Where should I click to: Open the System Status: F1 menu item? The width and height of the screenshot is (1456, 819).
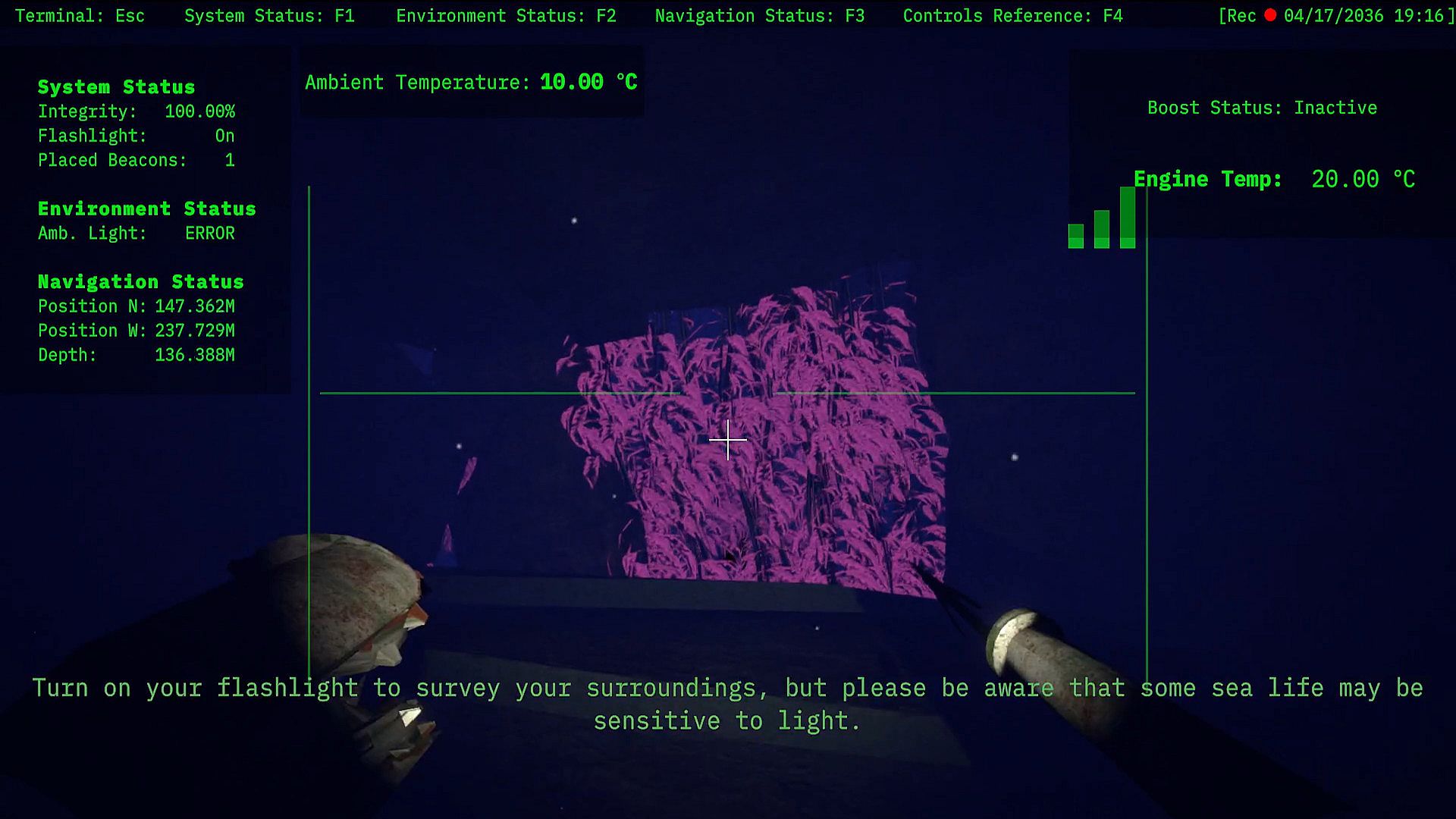[x=269, y=16]
